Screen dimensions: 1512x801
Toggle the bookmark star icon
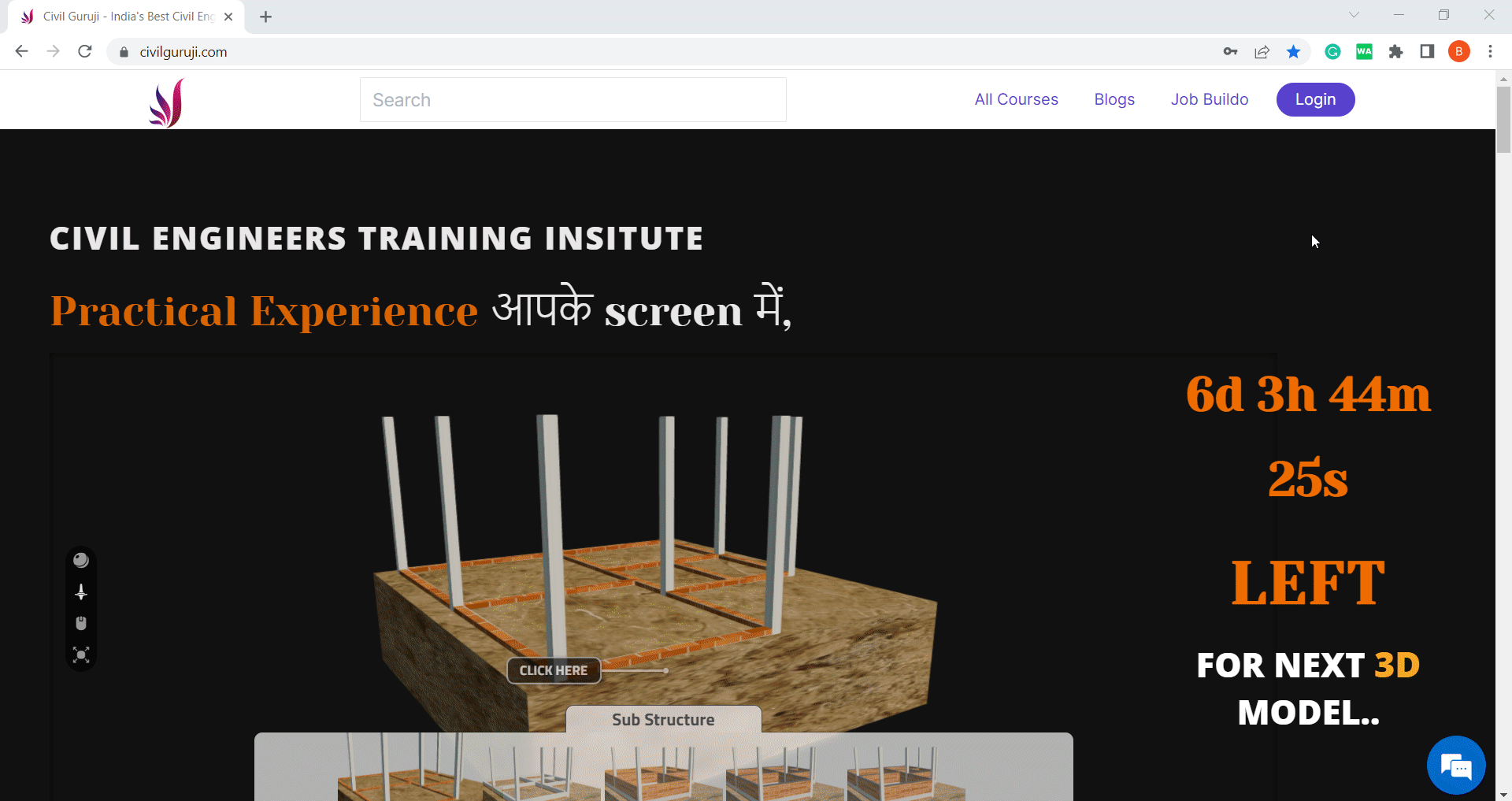[1293, 52]
